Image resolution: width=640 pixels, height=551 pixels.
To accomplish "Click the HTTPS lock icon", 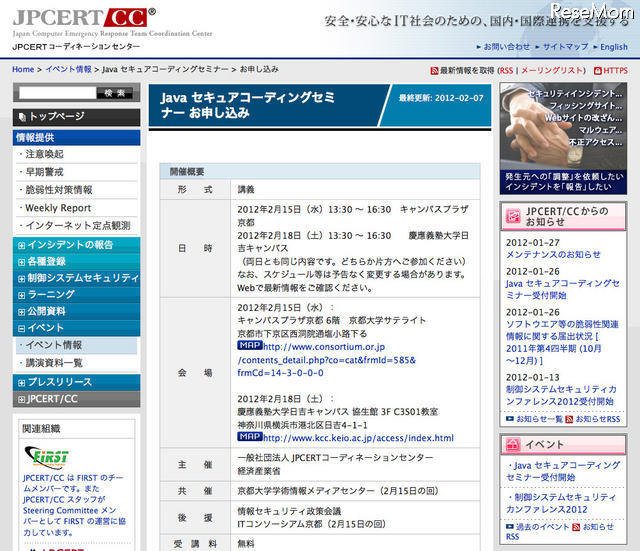I will (x=597, y=70).
